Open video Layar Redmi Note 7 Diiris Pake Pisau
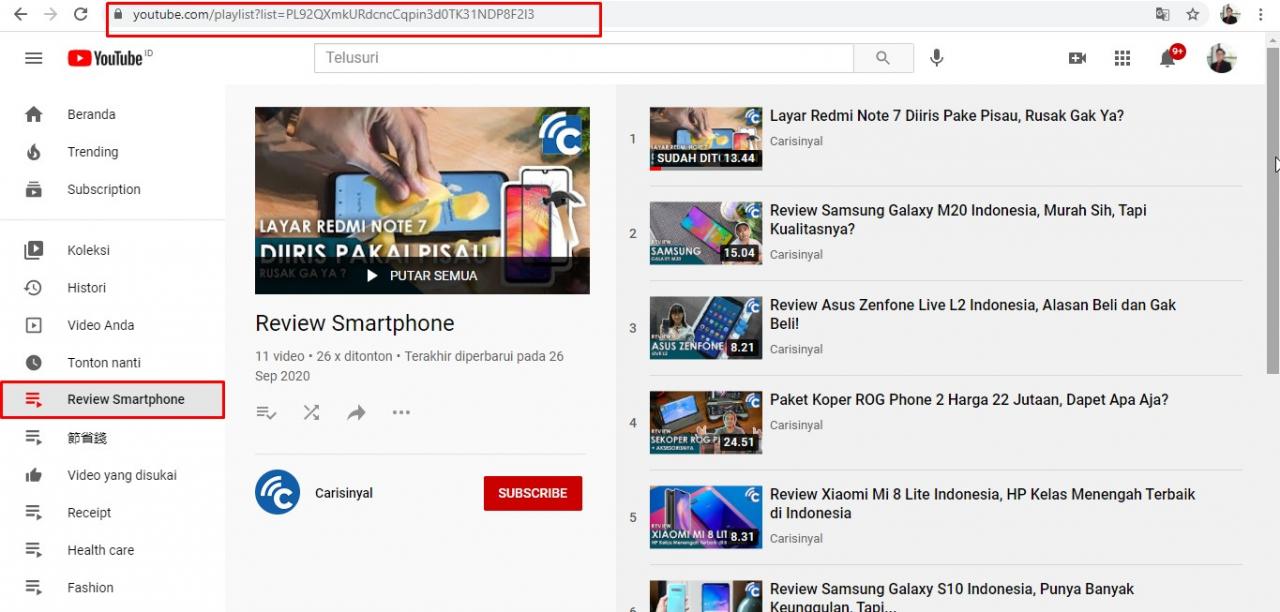Image resolution: width=1280 pixels, height=612 pixels. [x=947, y=116]
